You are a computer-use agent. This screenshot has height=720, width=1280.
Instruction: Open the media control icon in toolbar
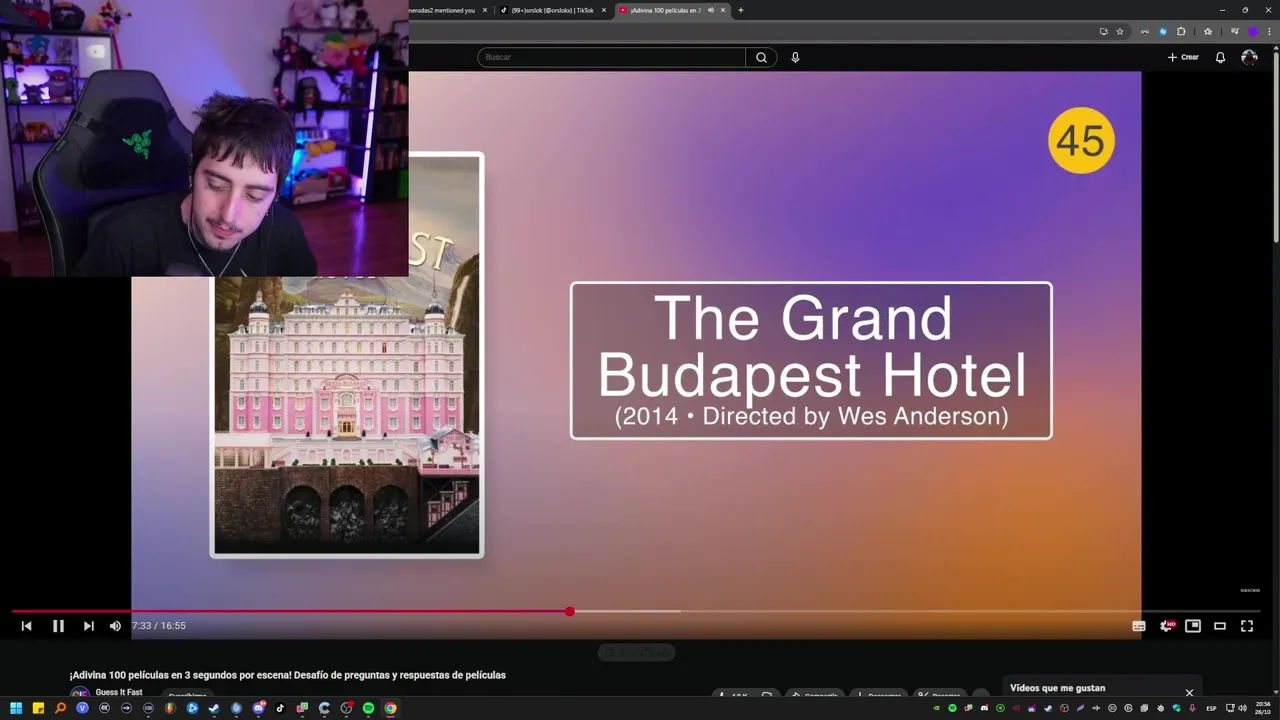1235,32
